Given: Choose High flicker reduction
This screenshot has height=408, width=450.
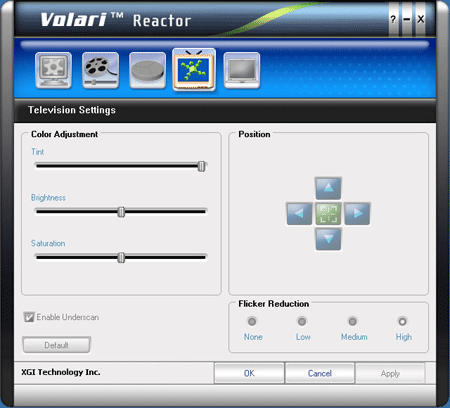Looking at the screenshot, I should pyautogui.click(x=402, y=321).
